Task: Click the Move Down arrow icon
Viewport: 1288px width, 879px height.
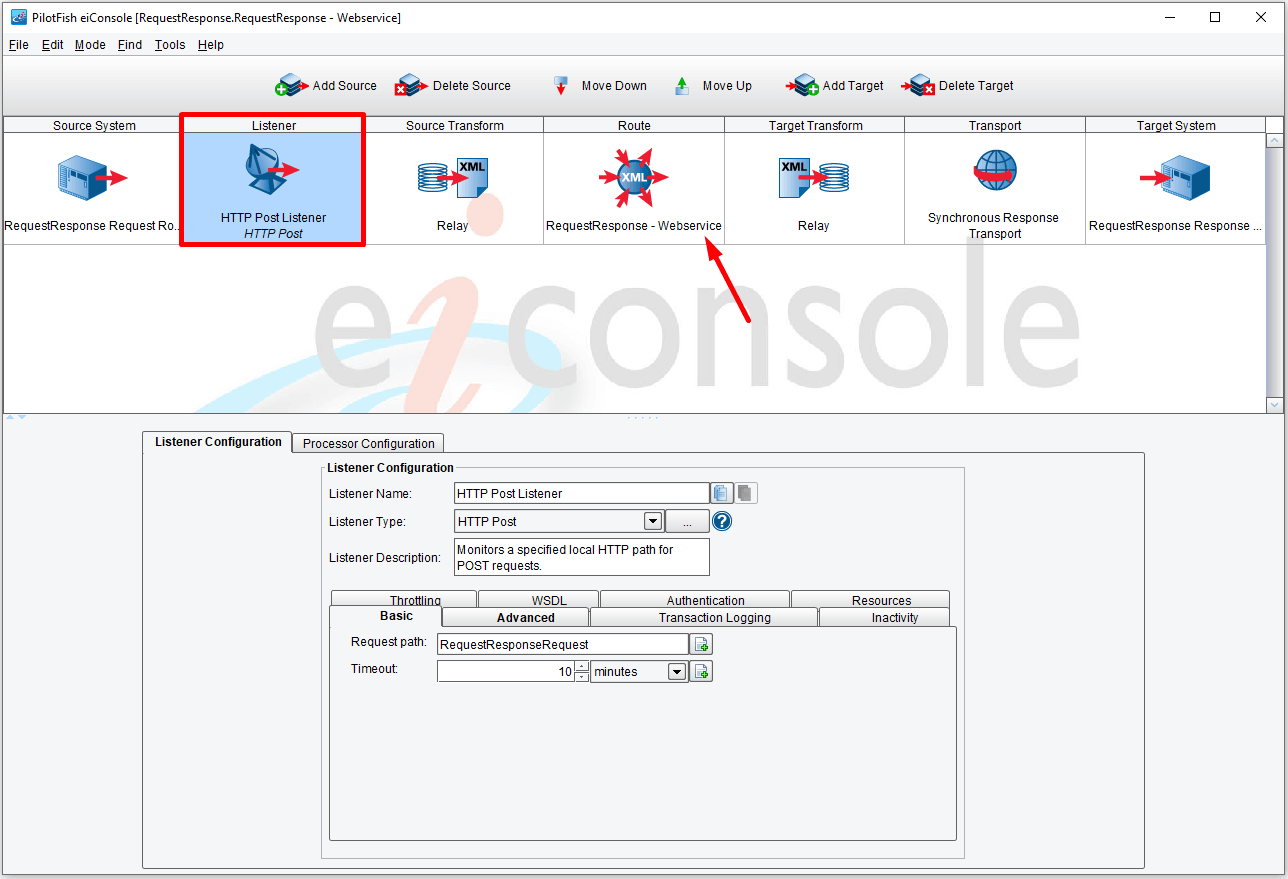Action: point(561,86)
